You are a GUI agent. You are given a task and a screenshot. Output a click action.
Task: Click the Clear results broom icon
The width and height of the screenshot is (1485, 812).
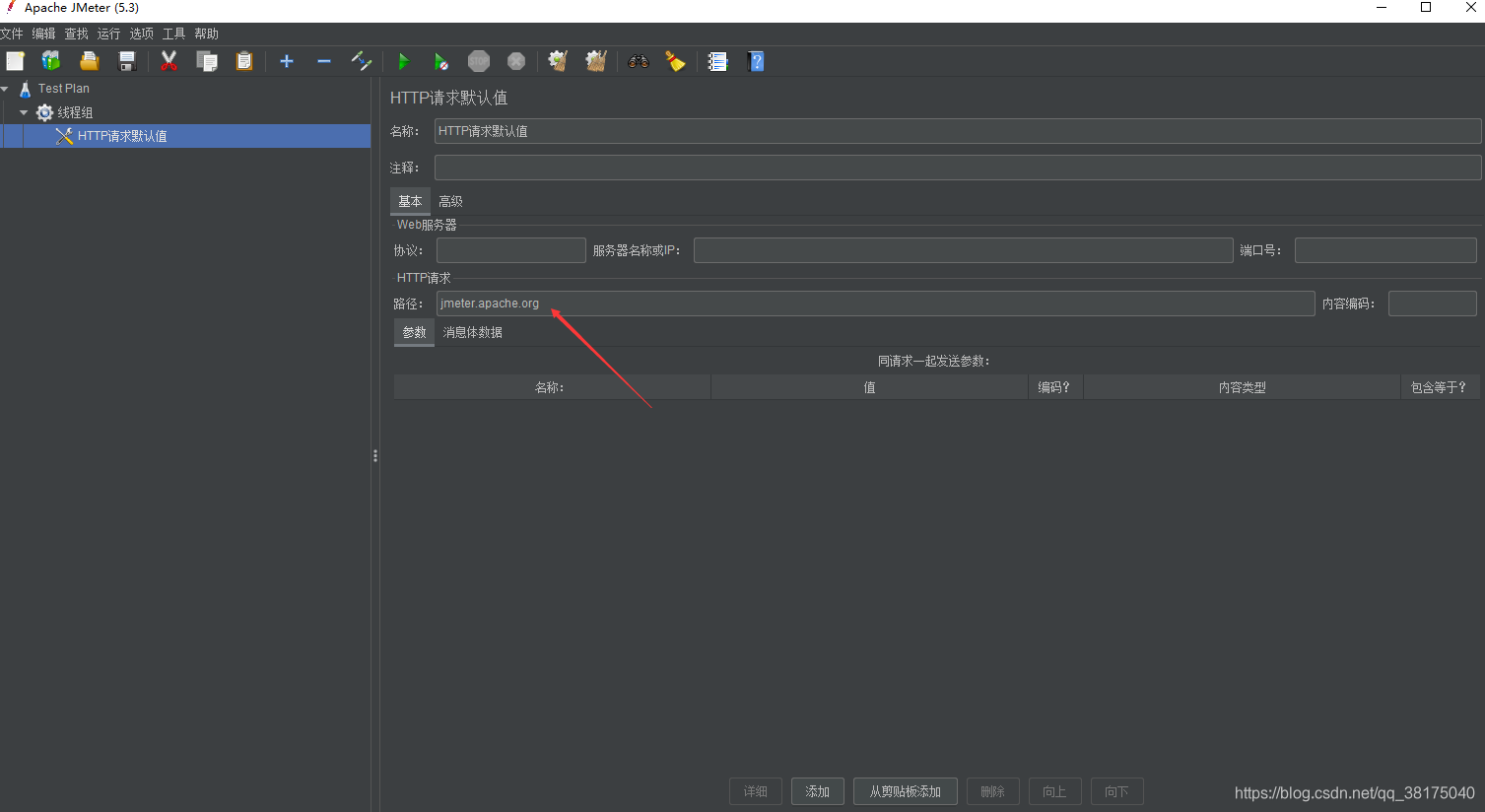point(558,61)
